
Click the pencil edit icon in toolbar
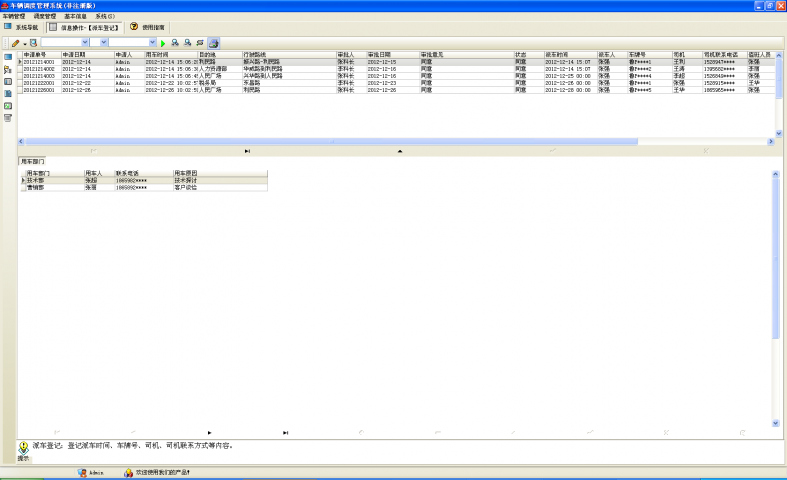(15, 44)
